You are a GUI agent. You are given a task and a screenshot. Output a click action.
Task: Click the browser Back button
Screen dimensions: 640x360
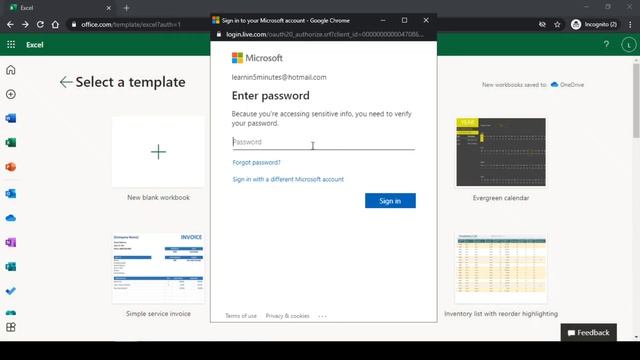pos(10,24)
